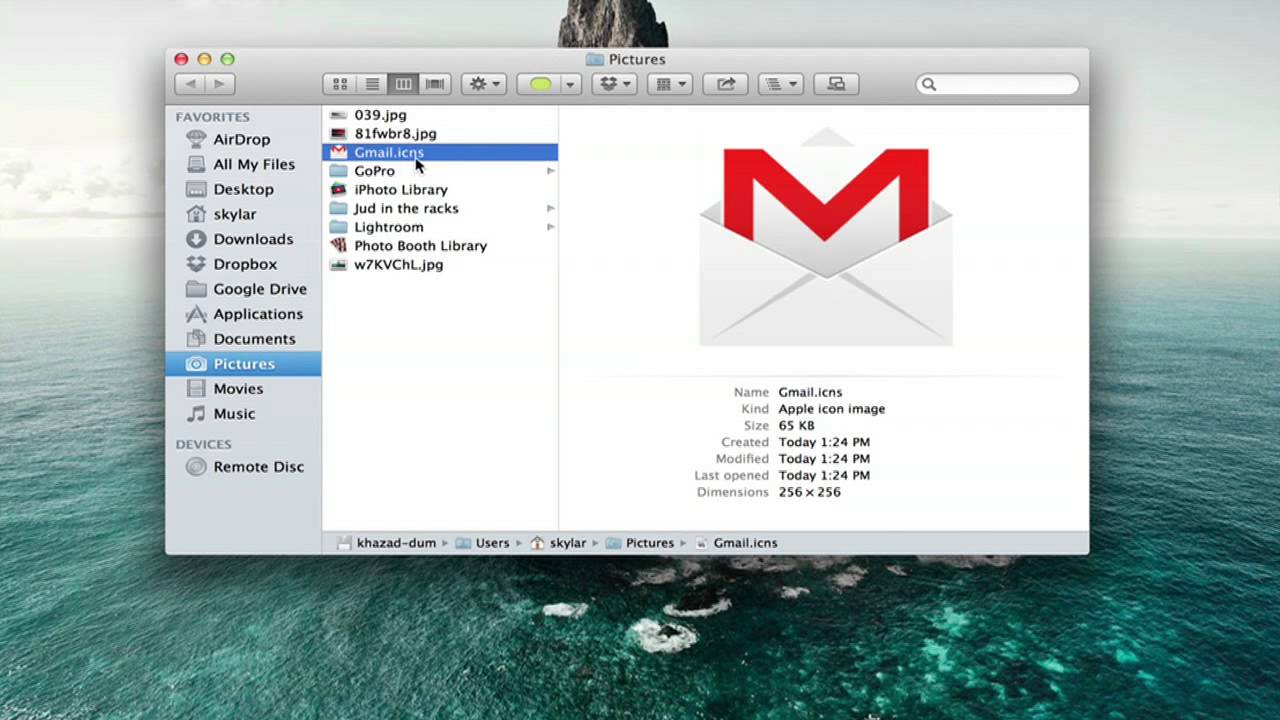
Task: Switch Finder to icon view
Action: pyautogui.click(x=339, y=84)
